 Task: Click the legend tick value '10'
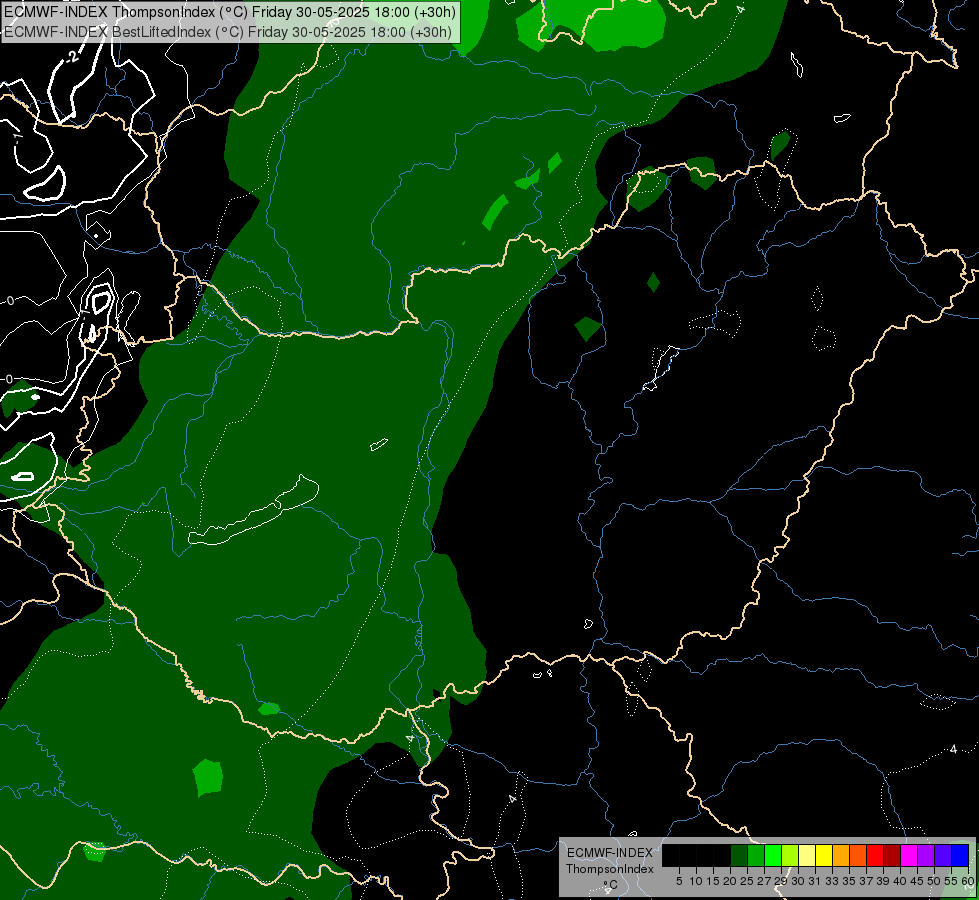tap(696, 881)
